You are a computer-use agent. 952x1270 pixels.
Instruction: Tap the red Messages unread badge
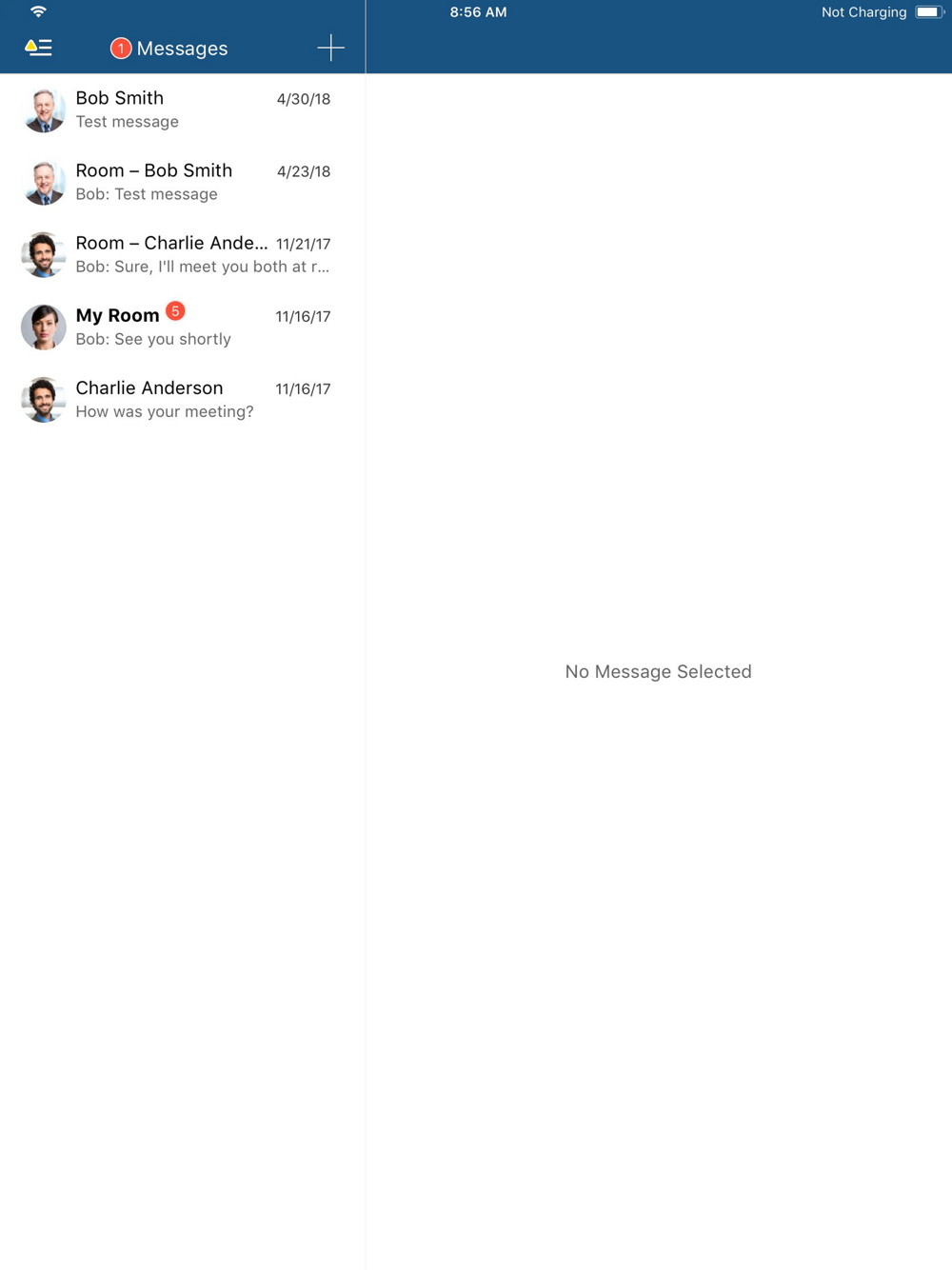click(121, 49)
